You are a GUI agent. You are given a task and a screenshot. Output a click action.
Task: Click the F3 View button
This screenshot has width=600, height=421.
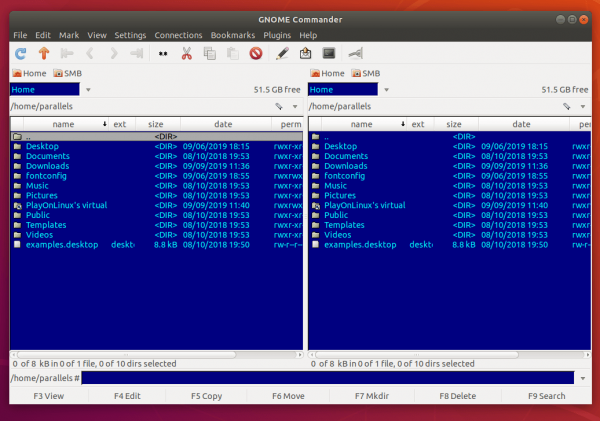click(49, 396)
